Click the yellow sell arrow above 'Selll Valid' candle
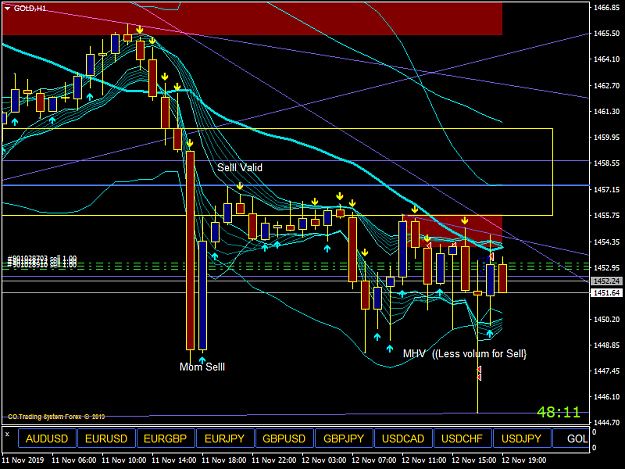Image resolution: width=625 pixels, height=469 pixels. coord(240,186)
